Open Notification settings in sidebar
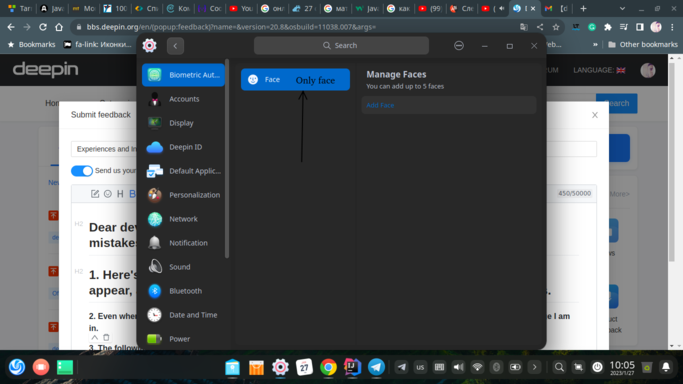 tap(183, 243)
